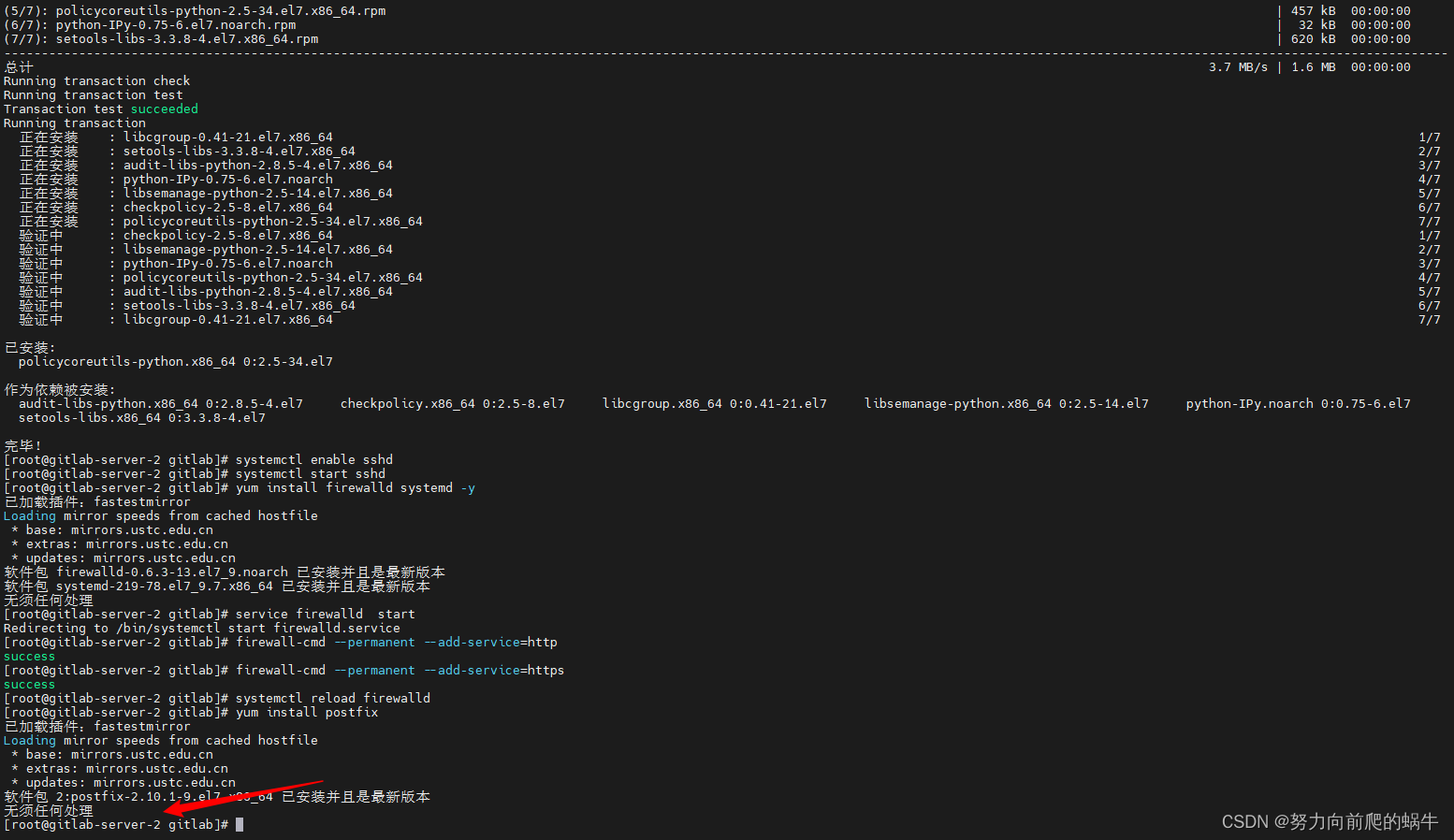Screen dimensions: 1454x840
Task: Click the 'Running transaction test' line
Action: point(94,95)
